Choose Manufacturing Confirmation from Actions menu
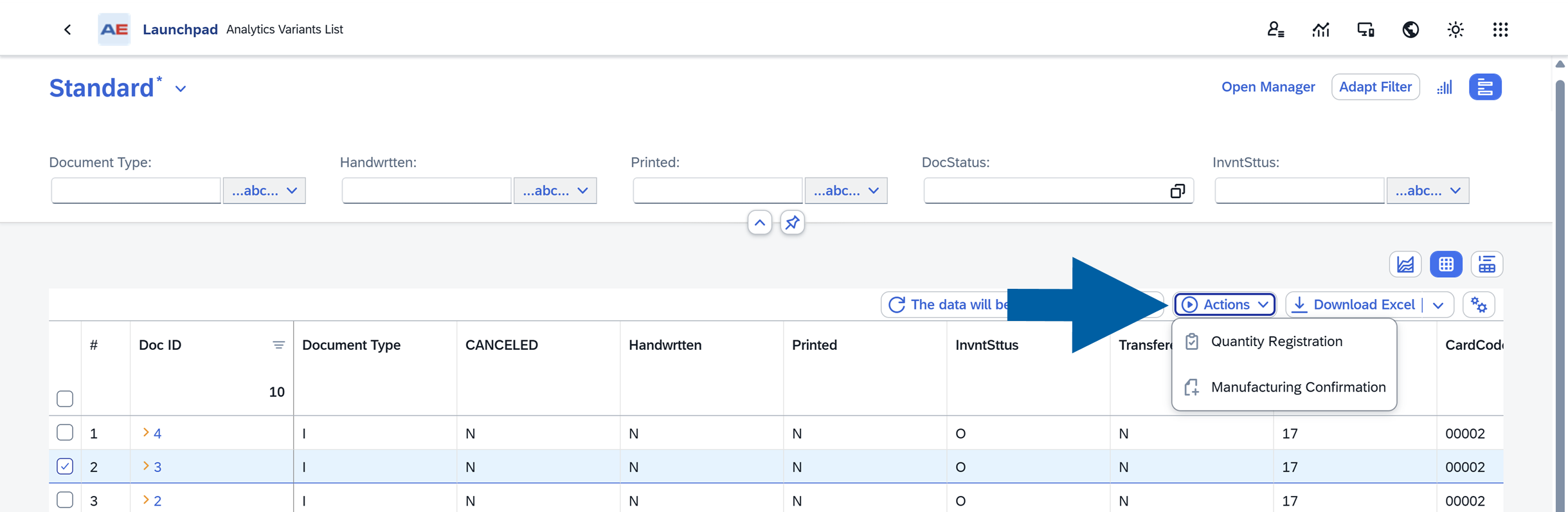 click(1284, 387)
